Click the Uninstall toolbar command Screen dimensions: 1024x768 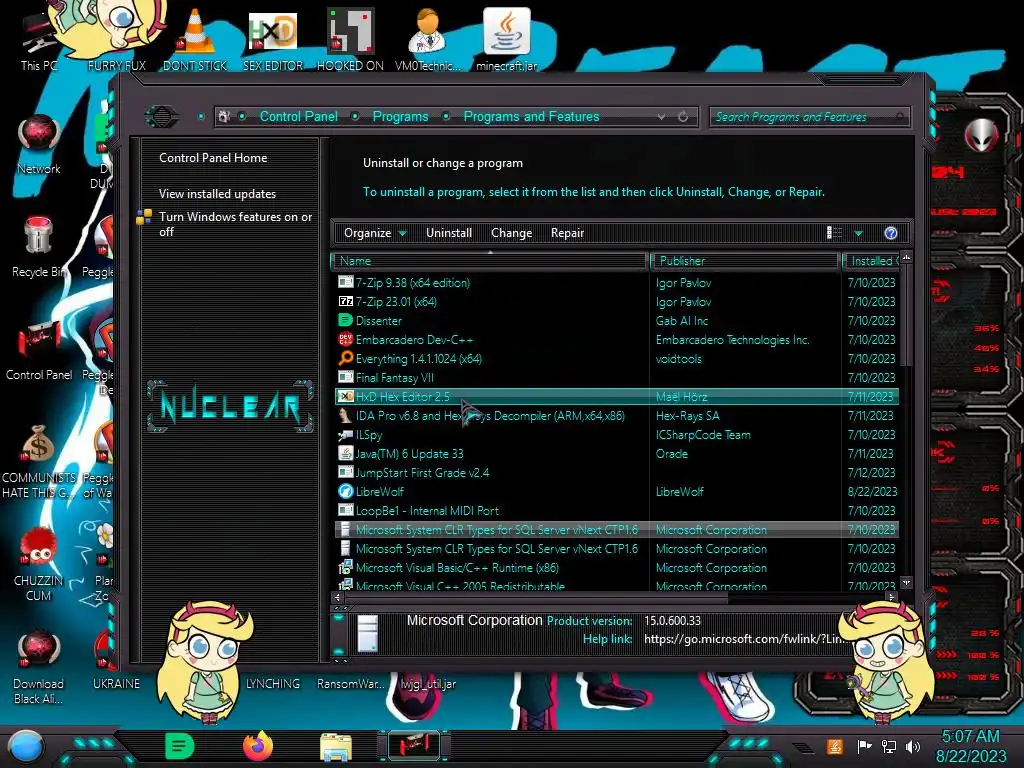pyautogui.click(x=449, y=233)
